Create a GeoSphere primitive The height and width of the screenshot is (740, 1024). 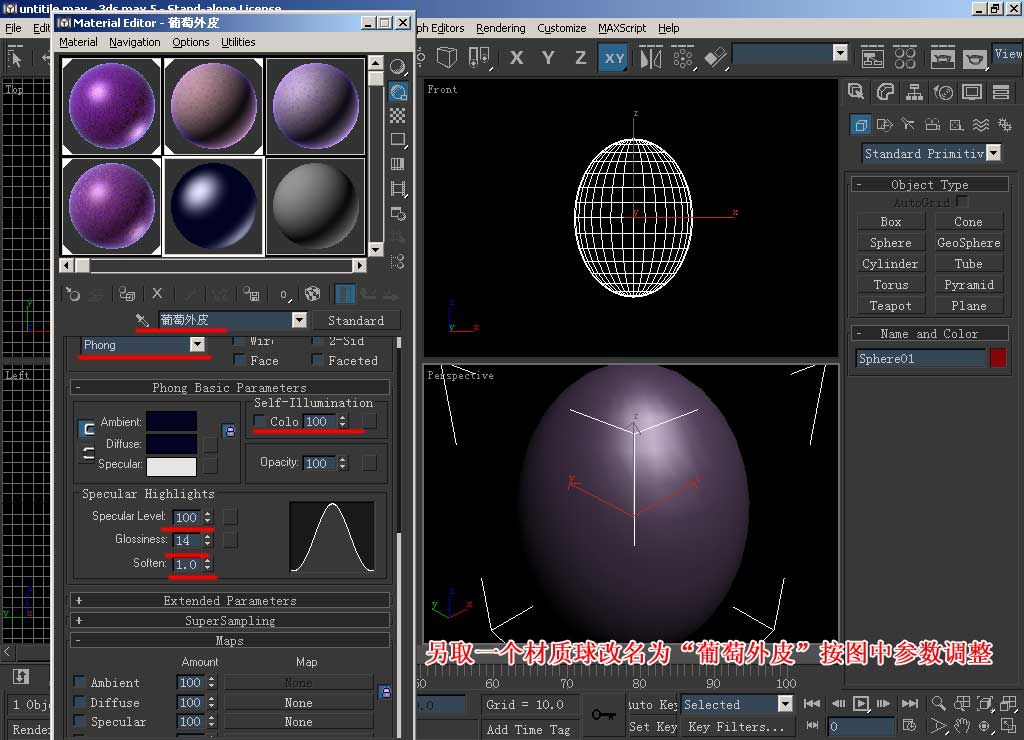(x=968, y=242)
